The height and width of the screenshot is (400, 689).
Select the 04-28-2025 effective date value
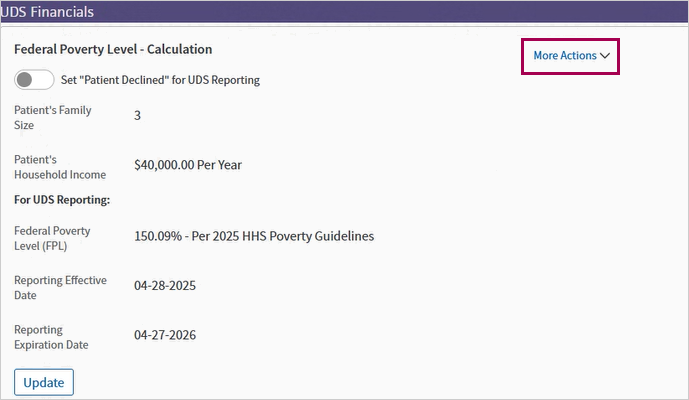click(x=165, y=286)
